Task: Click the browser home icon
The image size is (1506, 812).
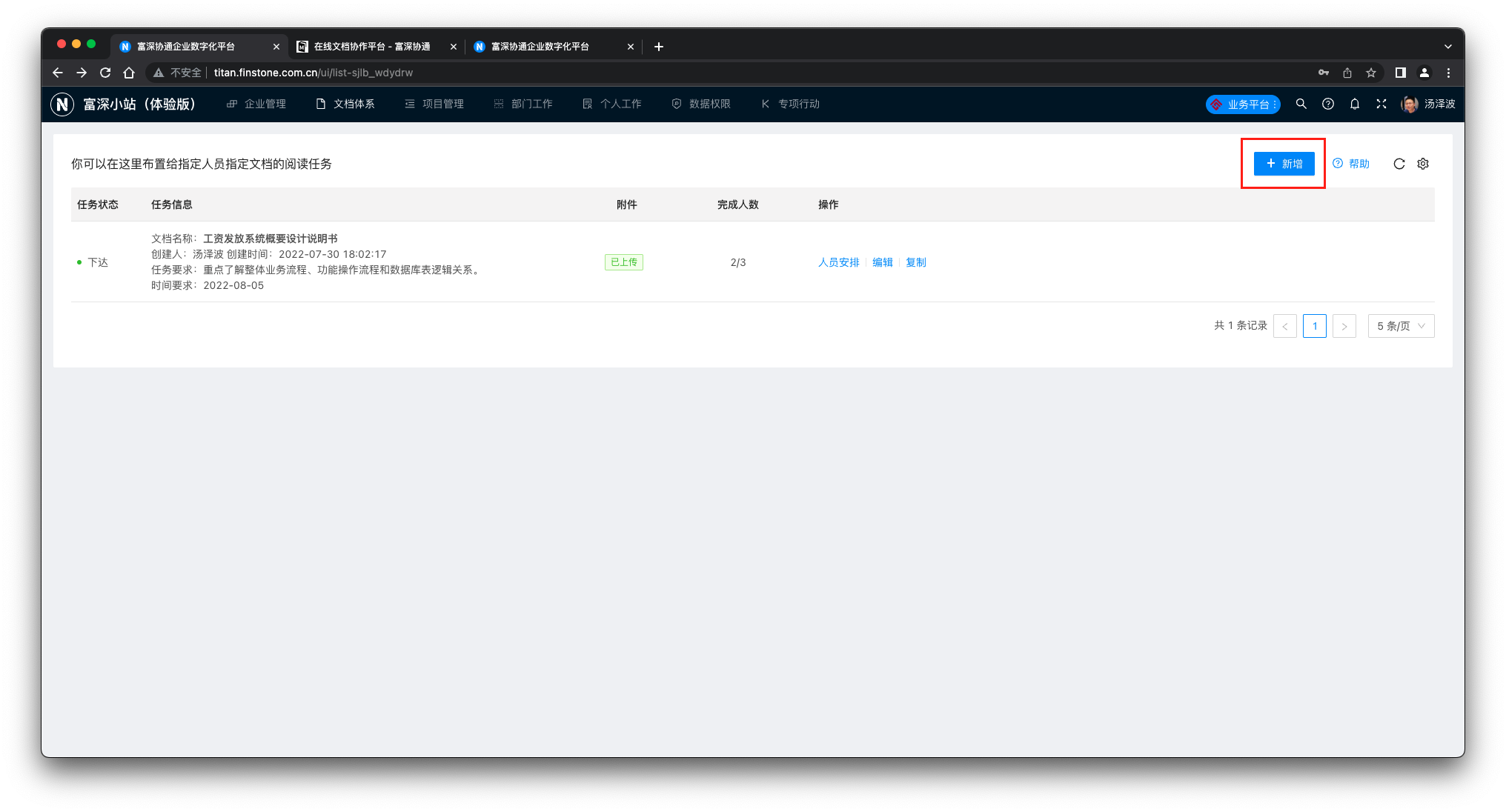Action: [129, 73]
